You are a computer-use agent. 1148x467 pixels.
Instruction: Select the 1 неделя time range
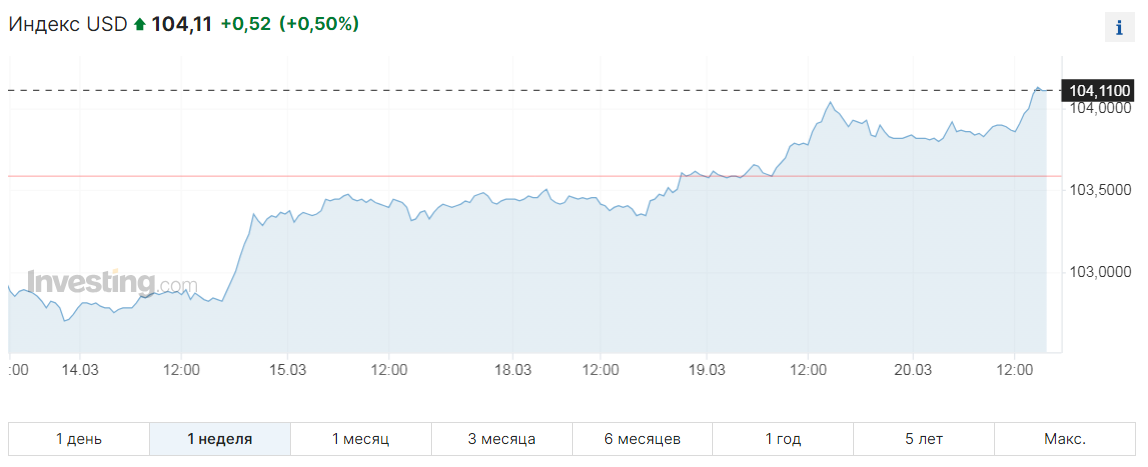tap(220, 439)
